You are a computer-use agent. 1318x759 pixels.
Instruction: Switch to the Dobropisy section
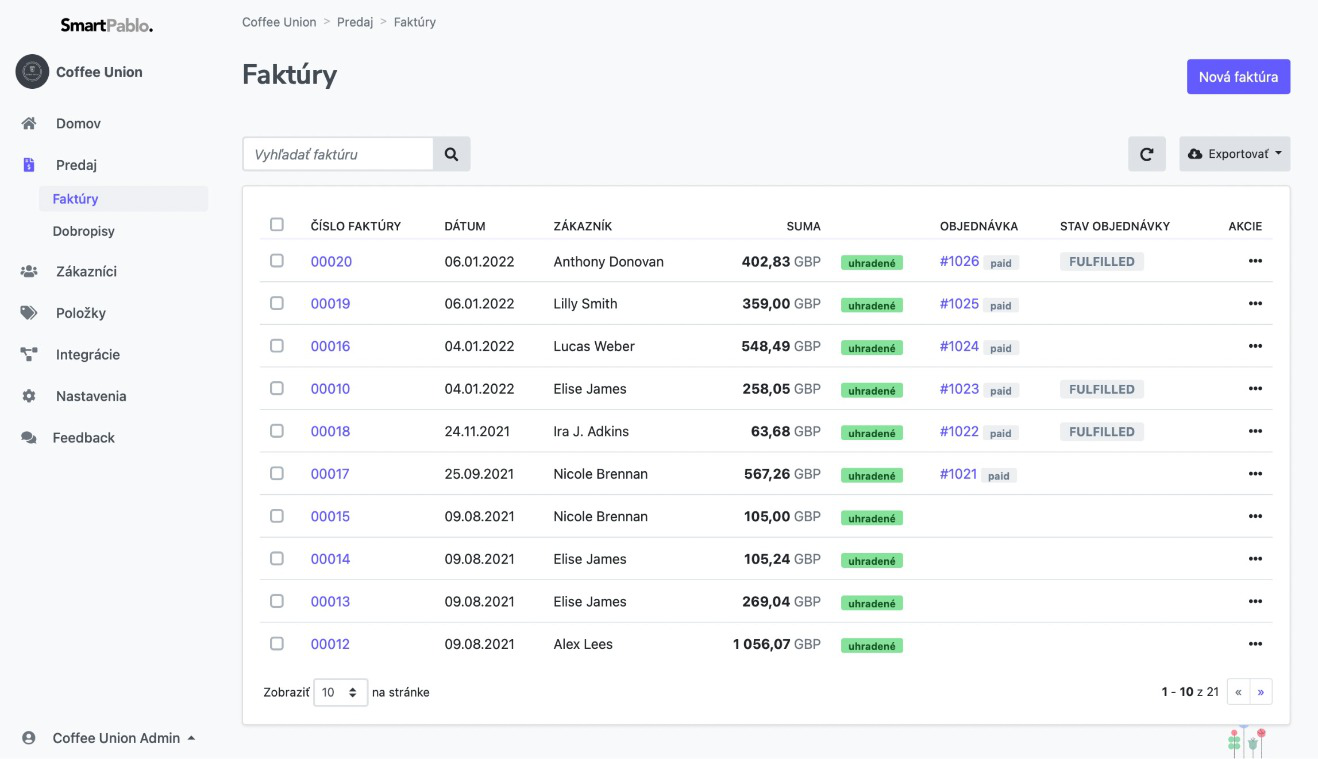83,230
